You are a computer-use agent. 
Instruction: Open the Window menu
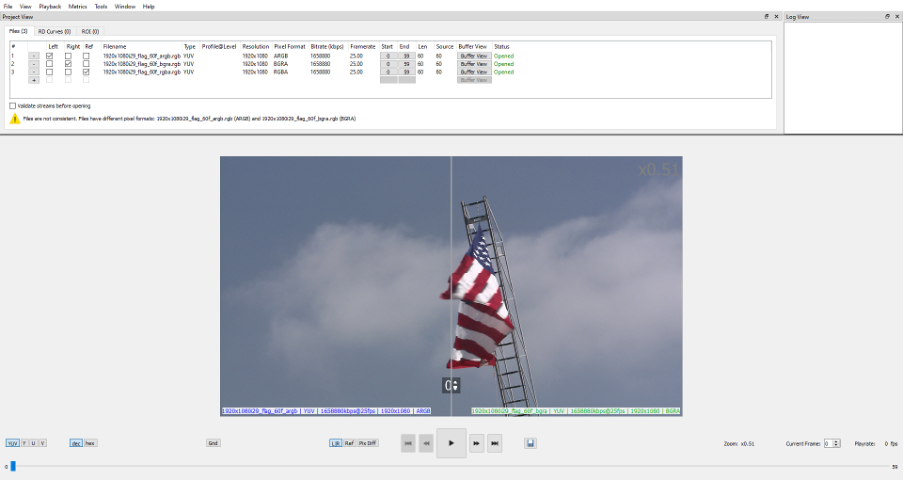[x=125, y=6]
